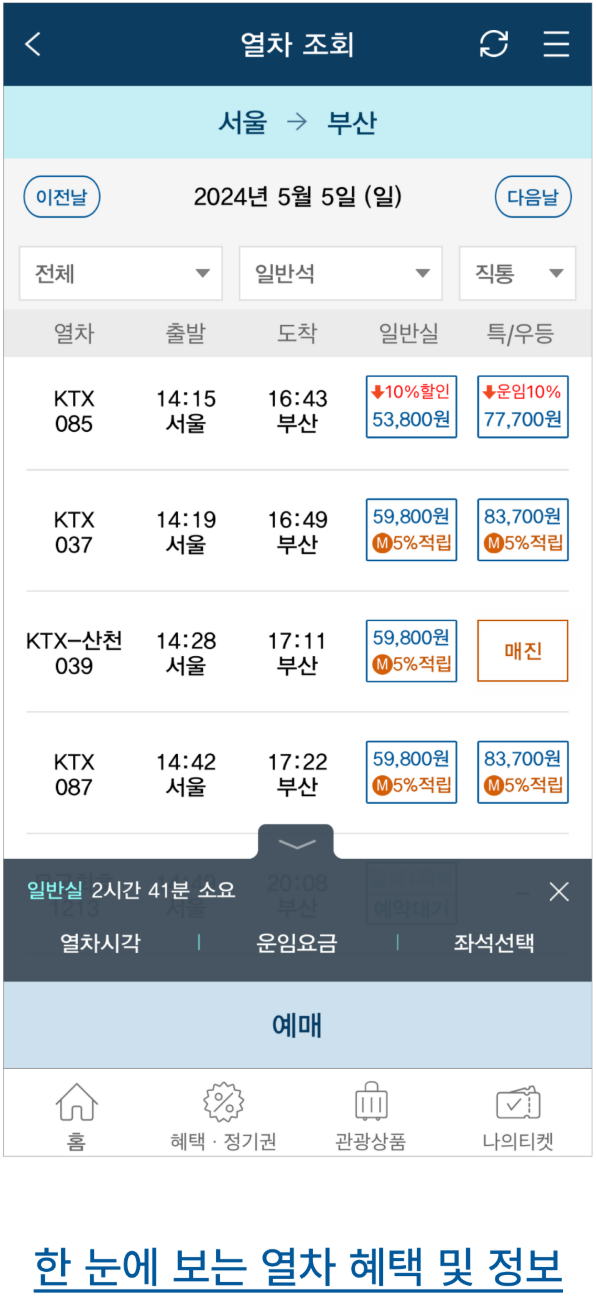Viewport: 597px width, 1298px height.
Task: Dismiss the fare info panel with the X
Action: (x=558, y=891)
